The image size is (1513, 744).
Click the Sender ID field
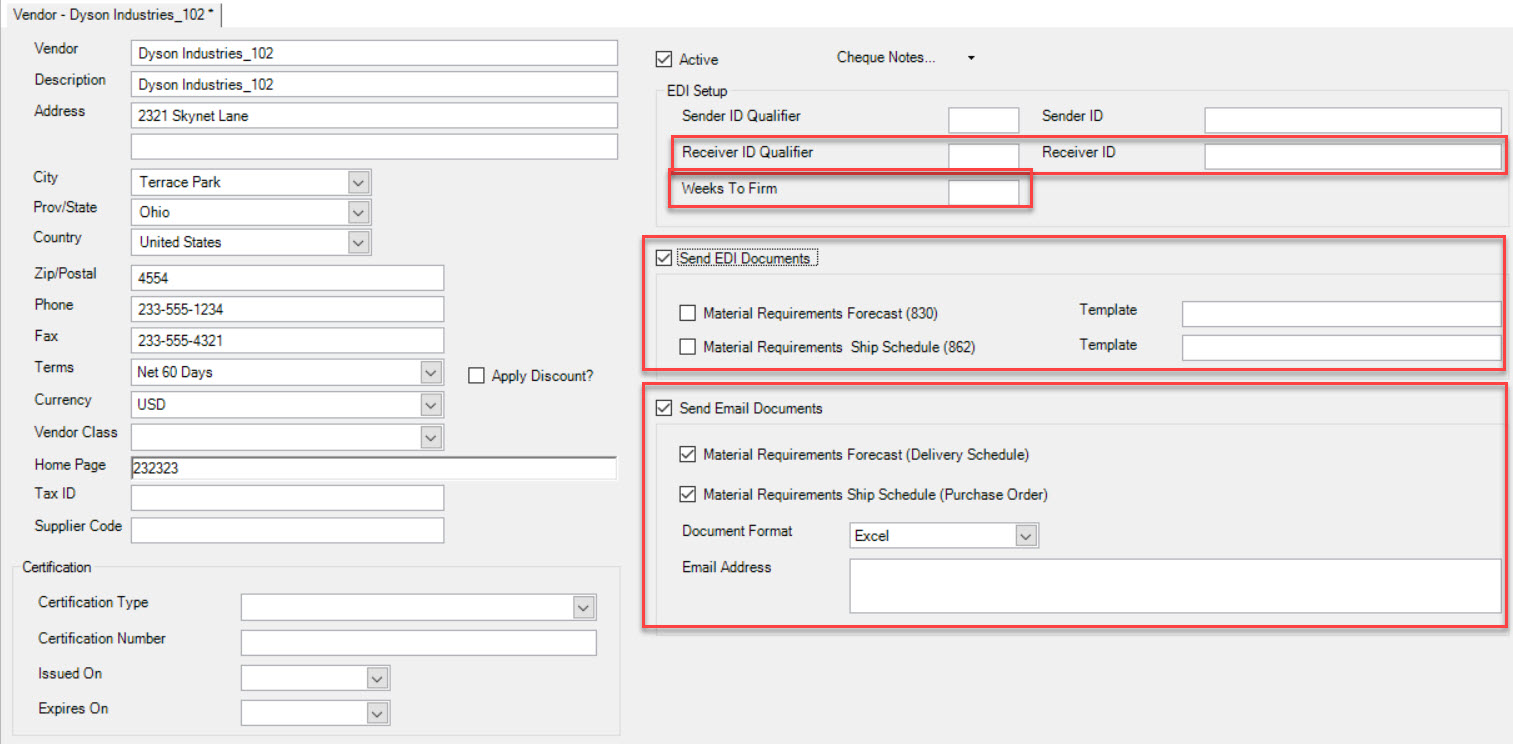pyautogui.click(x=1353, y=120)
